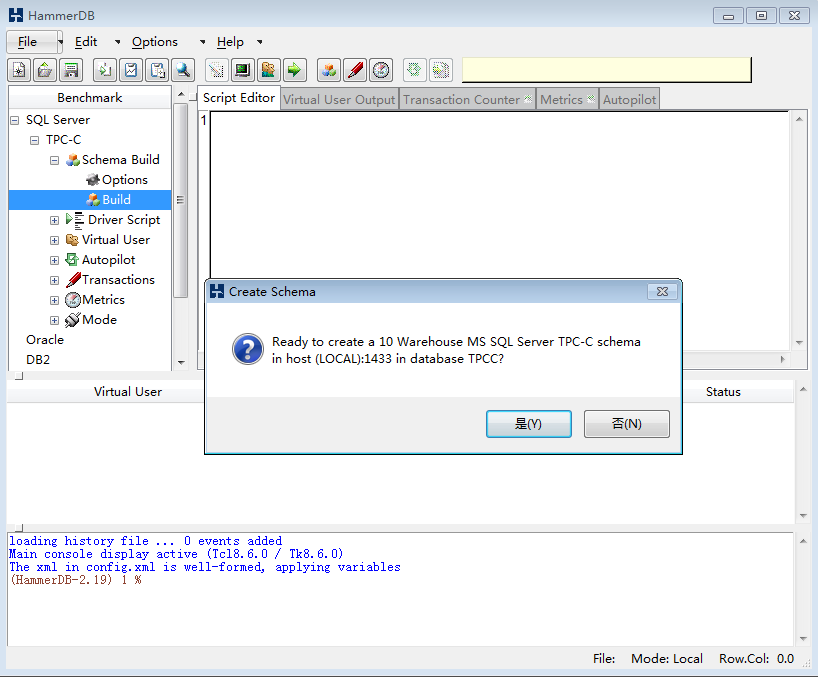Screen dimensions: 818x677
Task: Select the Build item under Schema Build
Action: coord(90,200)
